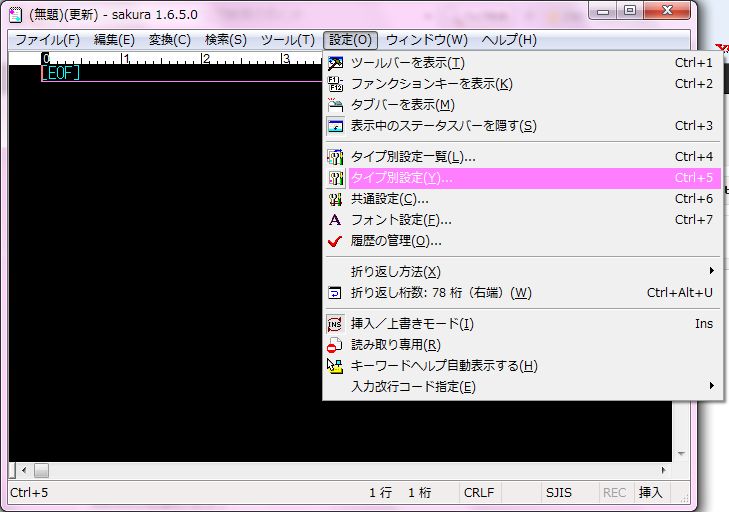Select 折り返し桁数: 78 桁（右端）entry

click(522, 293)
